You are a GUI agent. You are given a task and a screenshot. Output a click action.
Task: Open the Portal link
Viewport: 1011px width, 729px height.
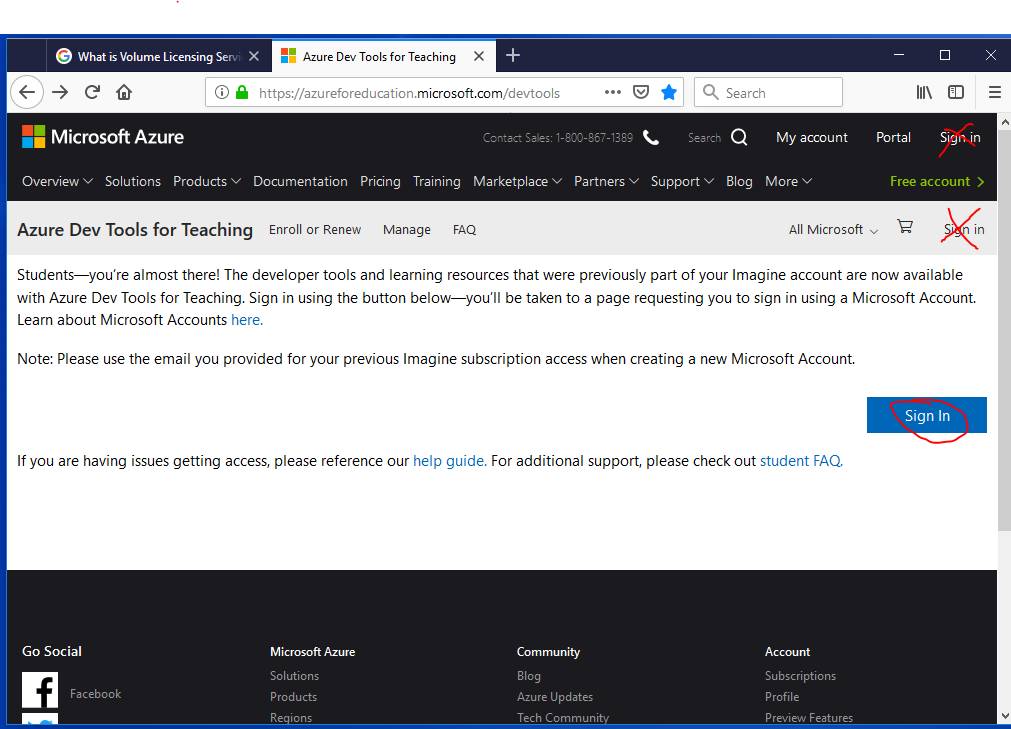click(x=893, y=137)
